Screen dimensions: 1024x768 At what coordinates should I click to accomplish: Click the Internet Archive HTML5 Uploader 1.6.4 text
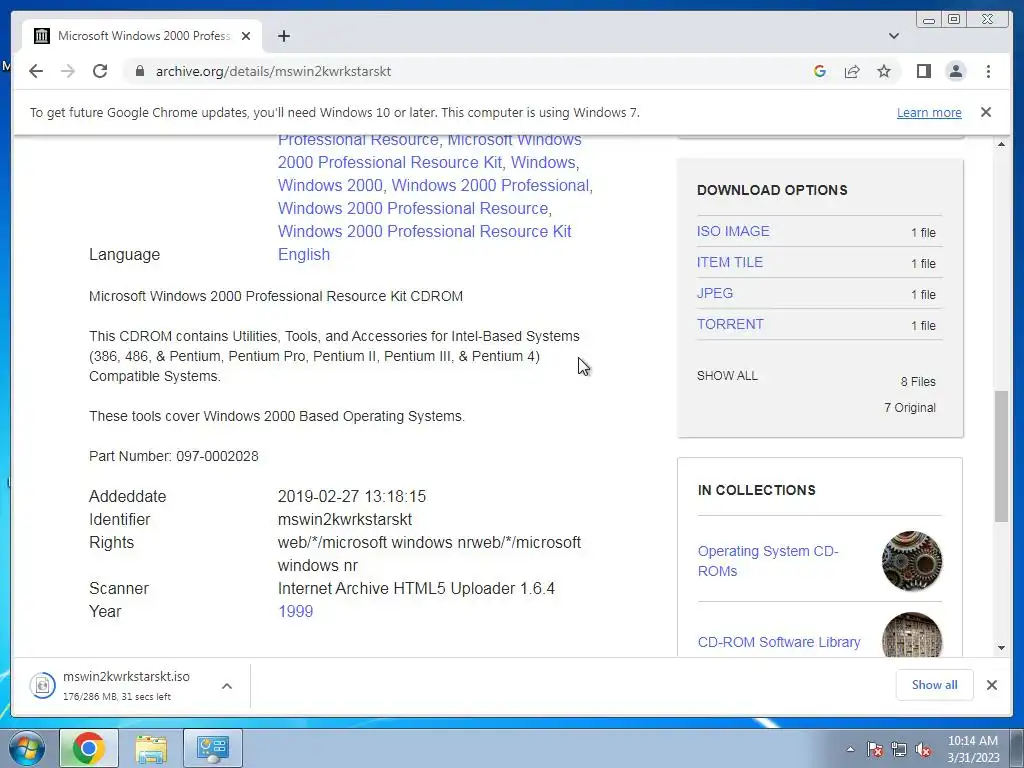(x=416, y=588)
